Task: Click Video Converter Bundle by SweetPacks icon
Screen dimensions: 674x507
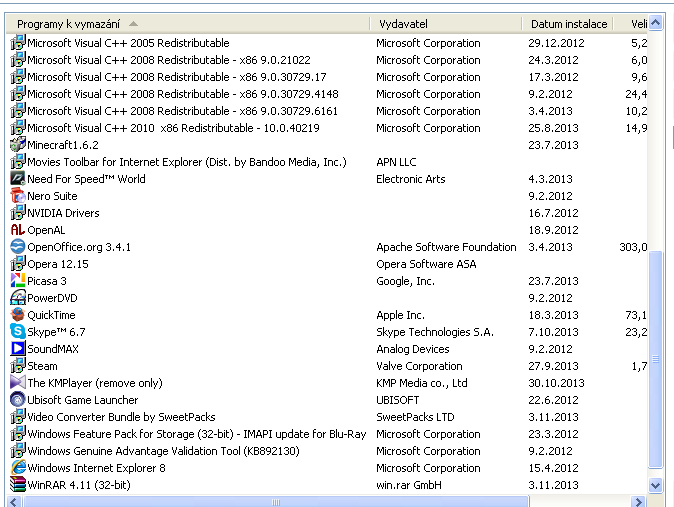Action: tap(18, 417)
